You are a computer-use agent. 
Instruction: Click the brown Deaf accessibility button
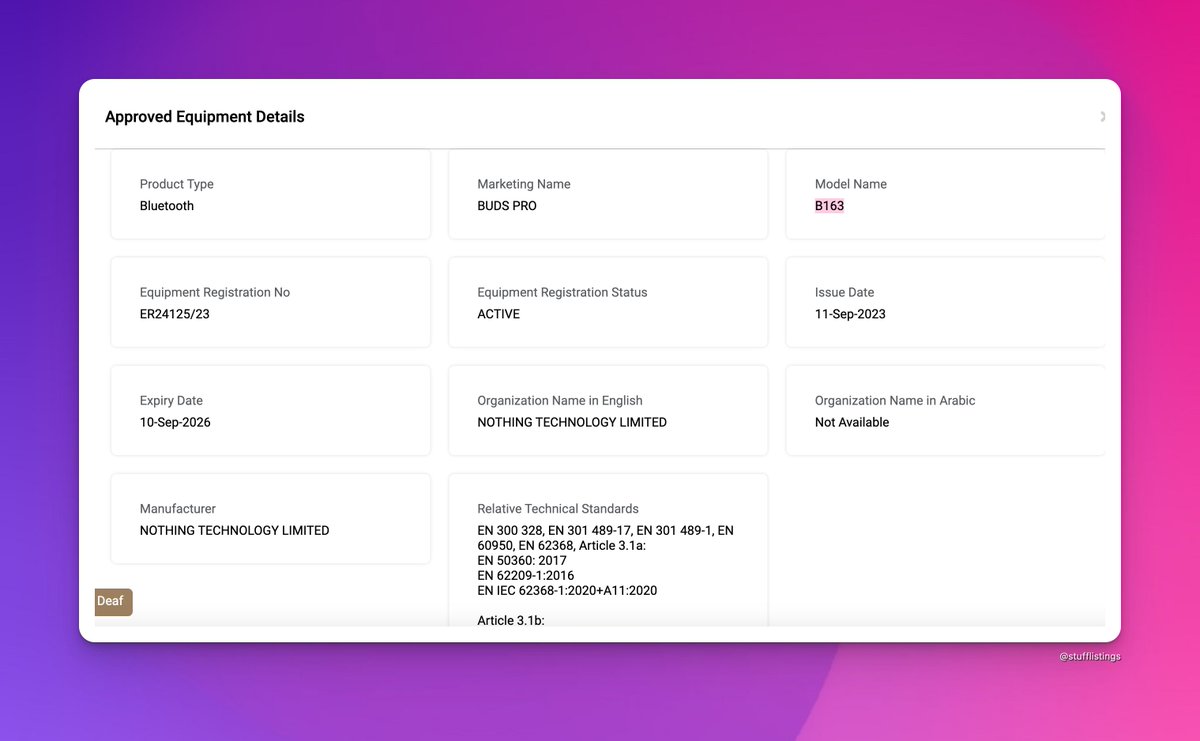113,602
